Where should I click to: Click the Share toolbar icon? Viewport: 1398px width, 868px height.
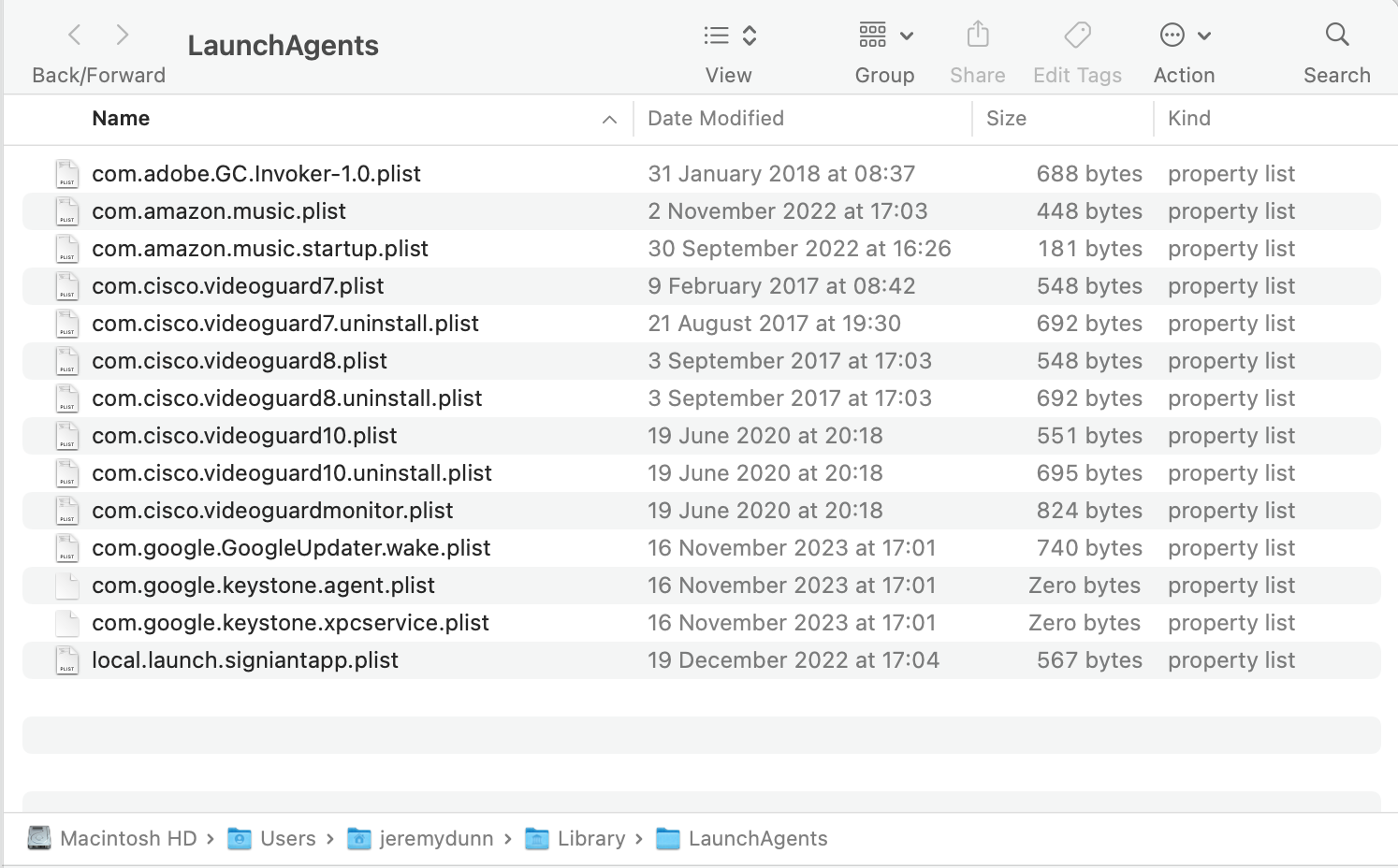coord(977,36)
